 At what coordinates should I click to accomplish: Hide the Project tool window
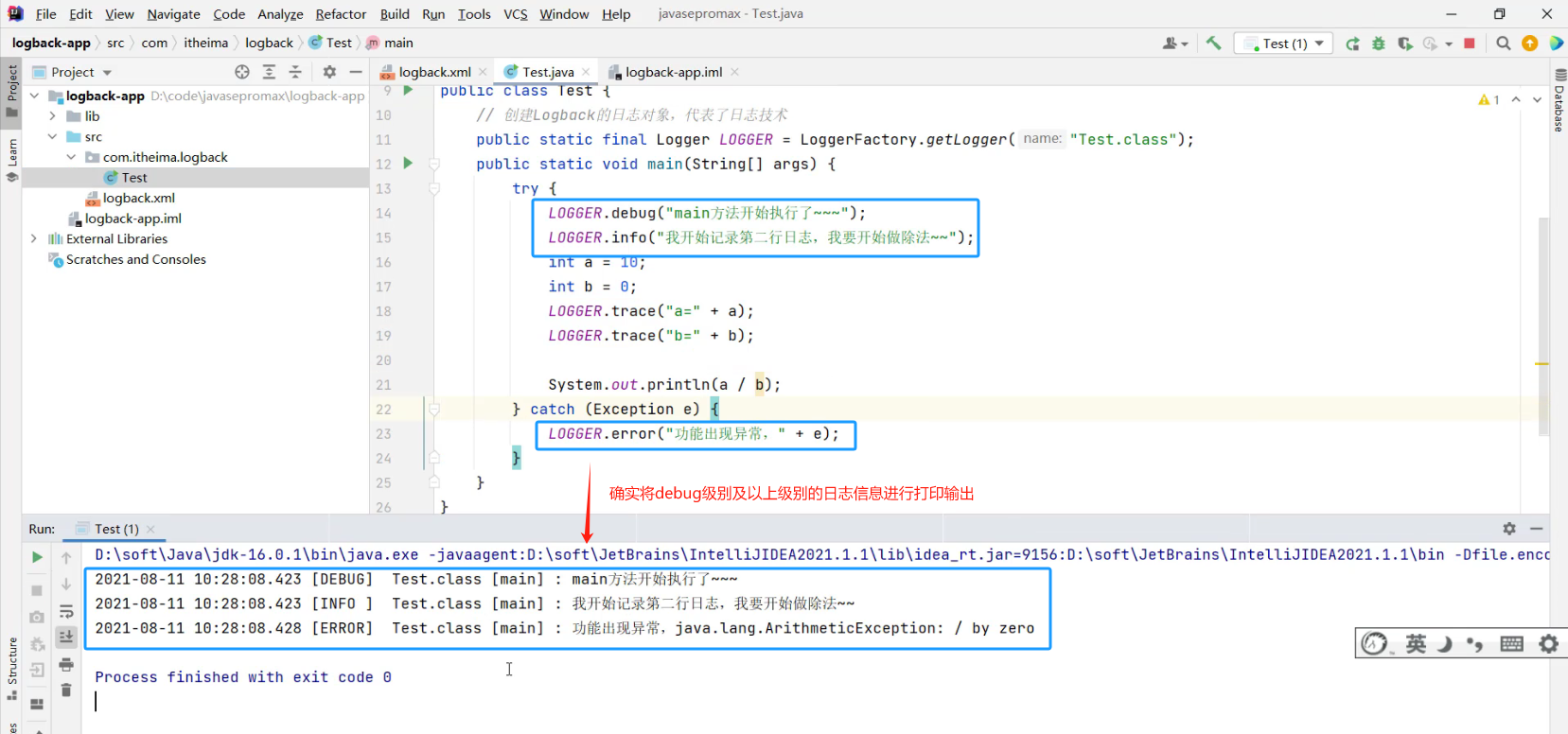pyautogui.click(x=356, y=72)
